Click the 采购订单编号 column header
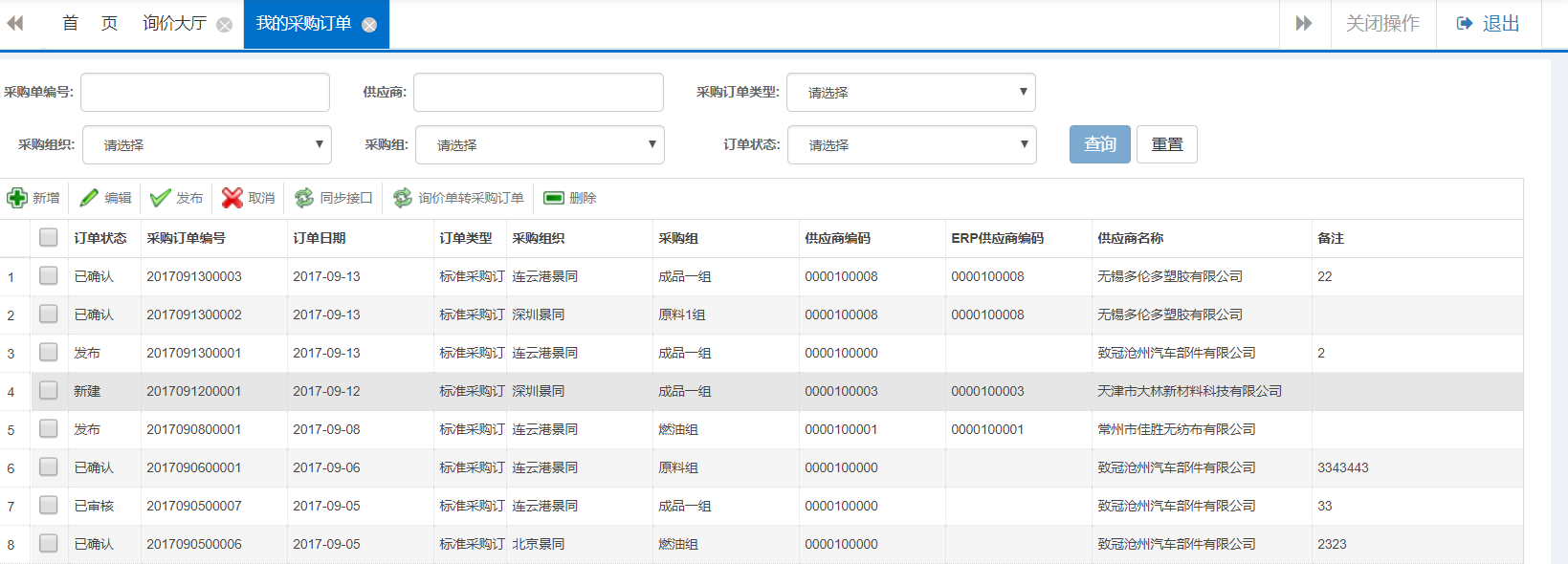The width and height of the screenshot is (1568, 564). coord(186,238)
